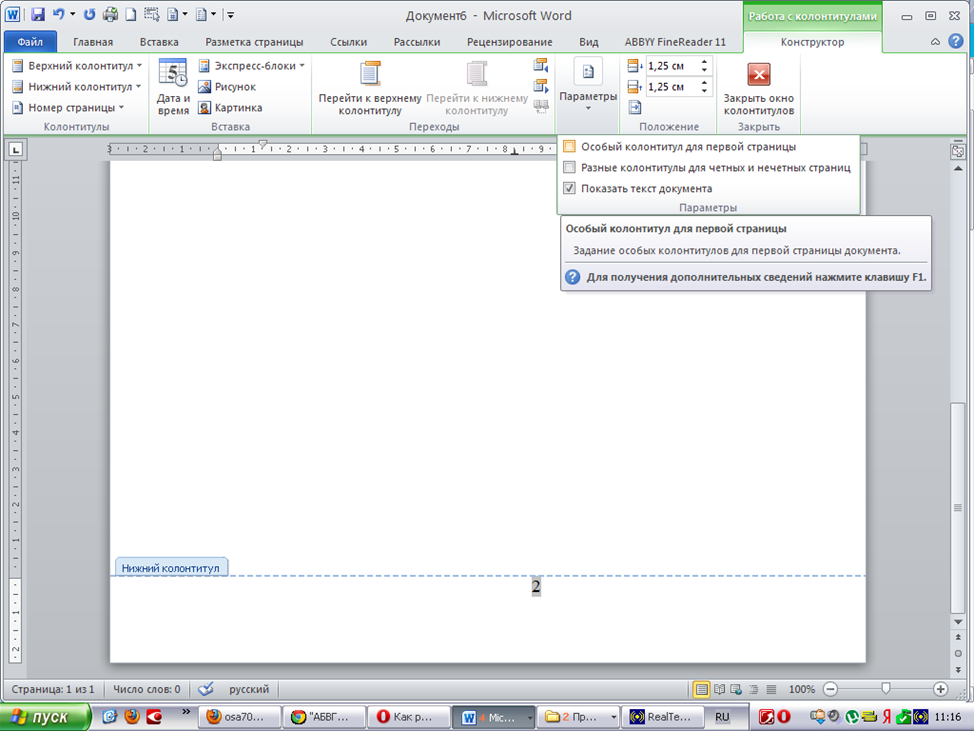Switch to Вид tab
Image resolution: width=974 pixels, height=731 pixels.
point(589,42)
